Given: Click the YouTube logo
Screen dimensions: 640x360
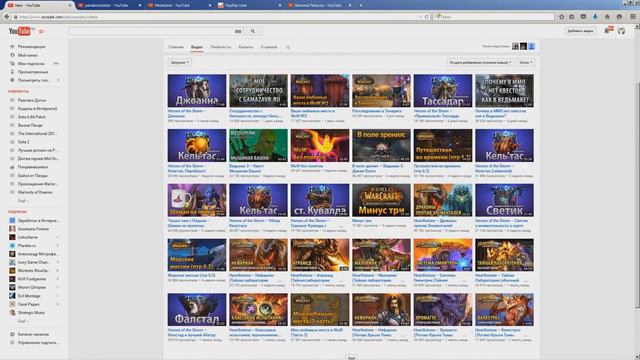Looking at the screenshot, I should 20,31.
